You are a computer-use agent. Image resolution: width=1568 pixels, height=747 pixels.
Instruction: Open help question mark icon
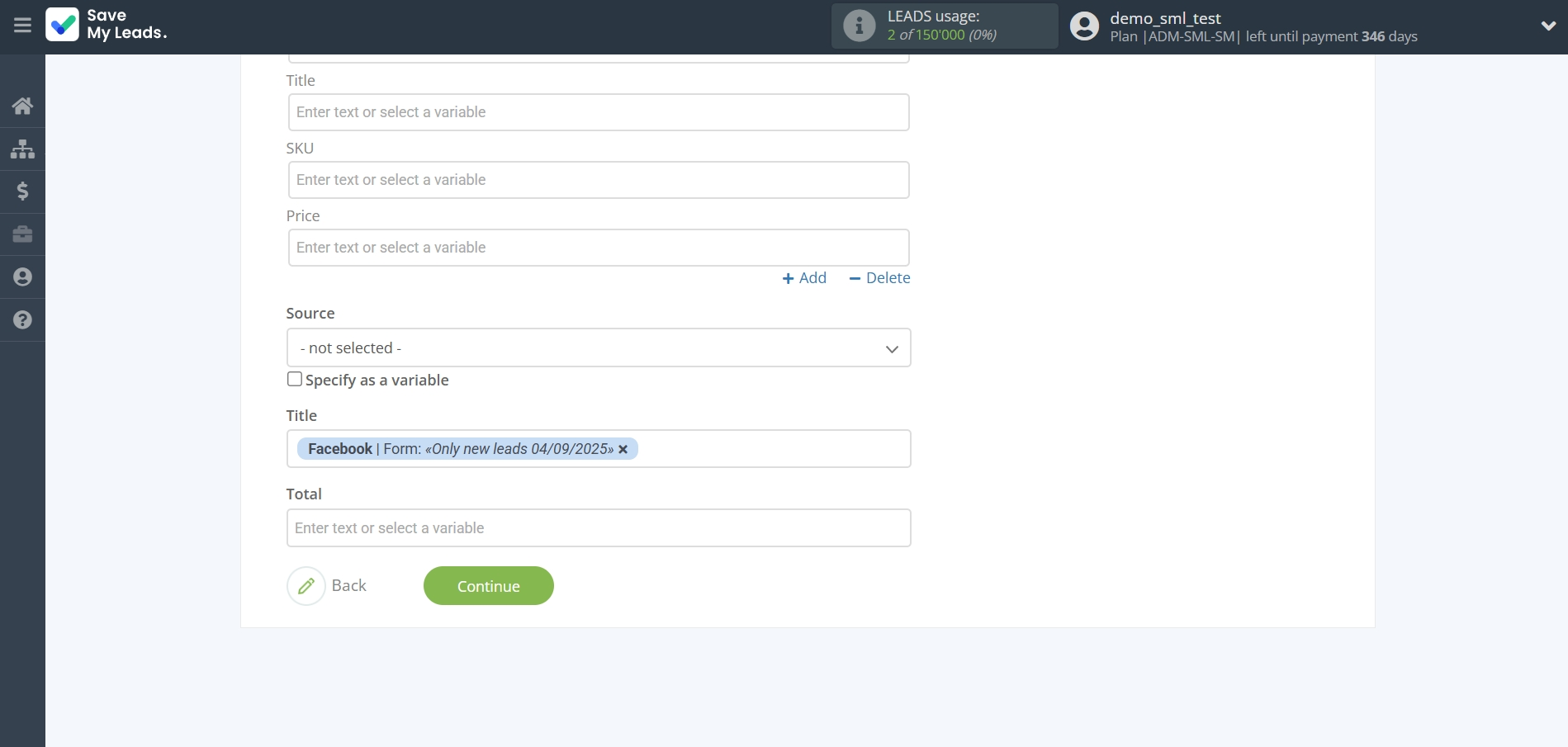point(22,320)
